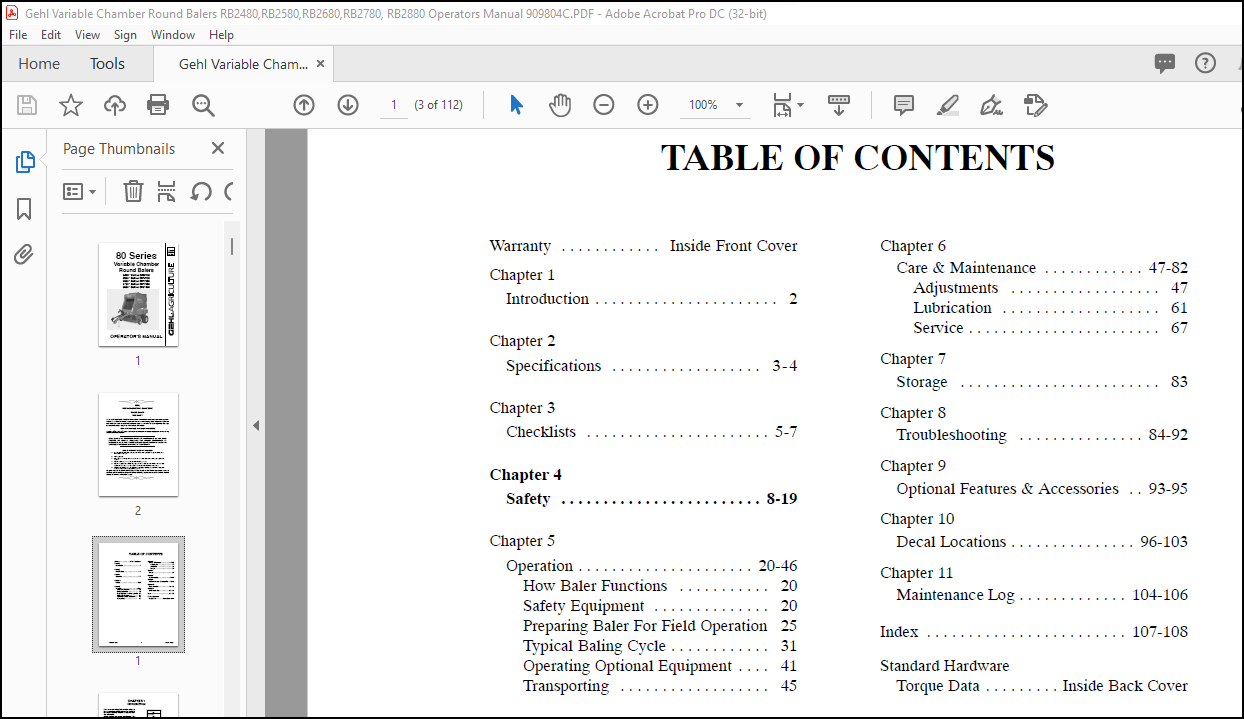Screen dimensions: 1244x719
Task: Open the Page Thumbnails sidebar icon
Action: [25, 162]
